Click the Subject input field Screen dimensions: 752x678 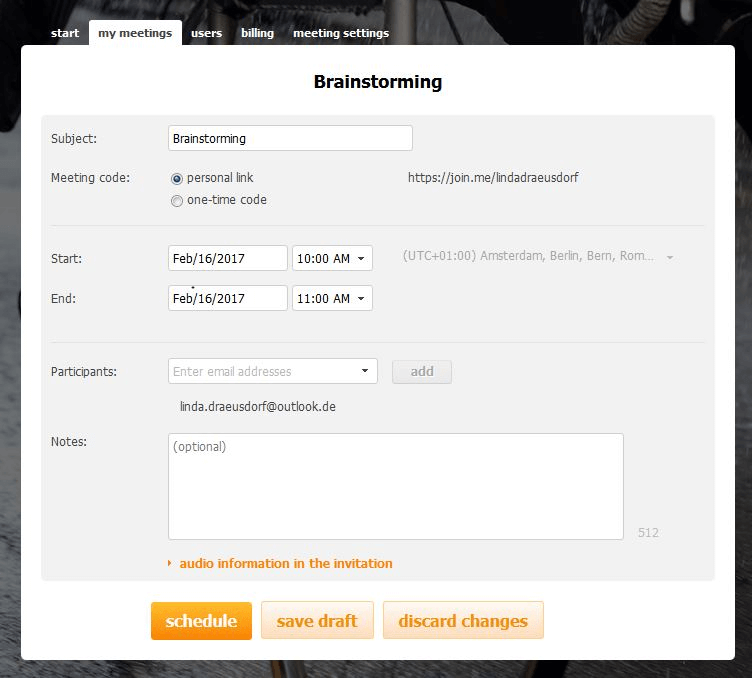click(290, 138)
